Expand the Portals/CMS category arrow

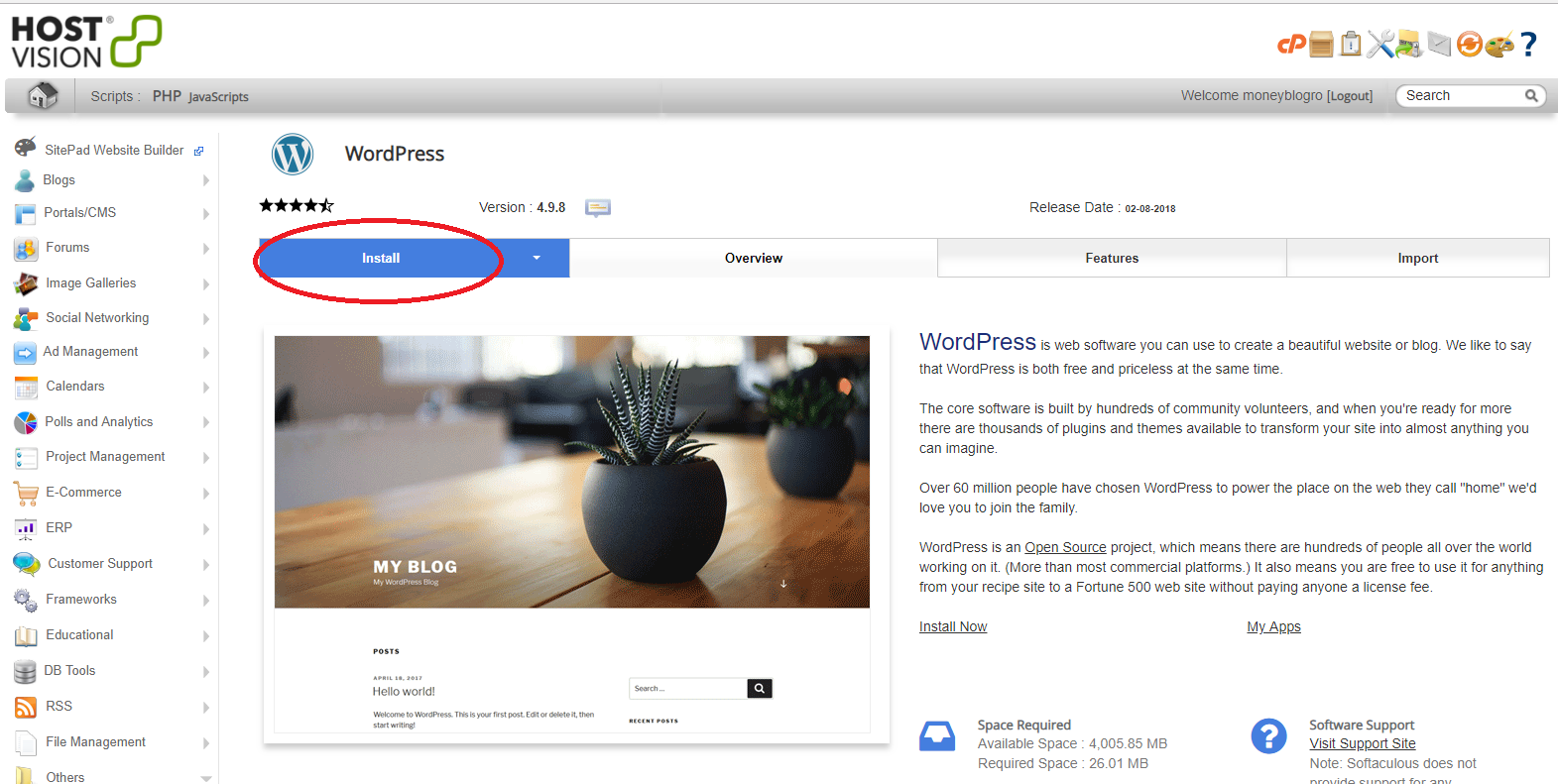pos(206,213)
